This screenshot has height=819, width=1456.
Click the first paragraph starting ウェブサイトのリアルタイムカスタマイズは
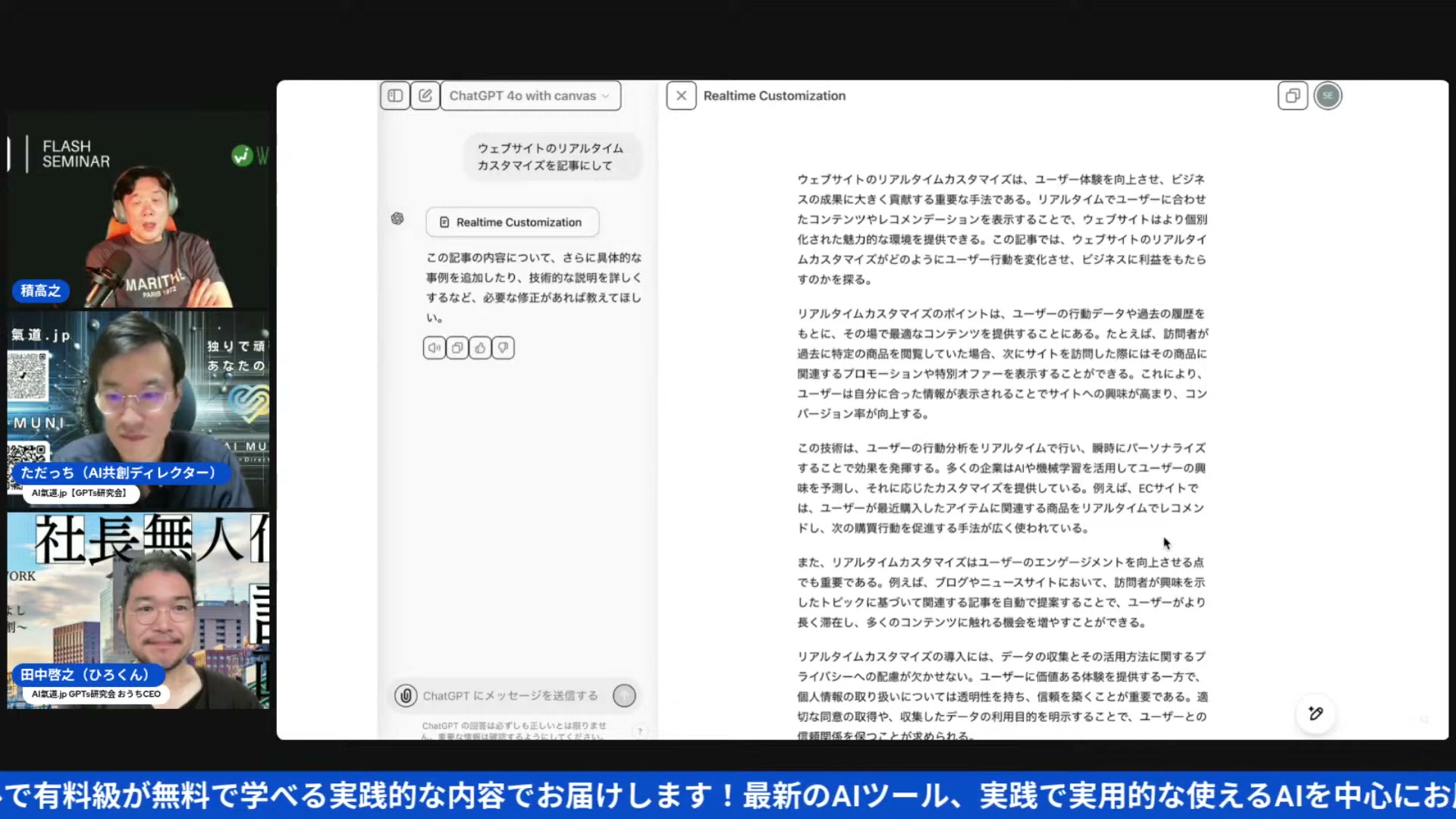pyautogui.click(x=1001, y=229)
